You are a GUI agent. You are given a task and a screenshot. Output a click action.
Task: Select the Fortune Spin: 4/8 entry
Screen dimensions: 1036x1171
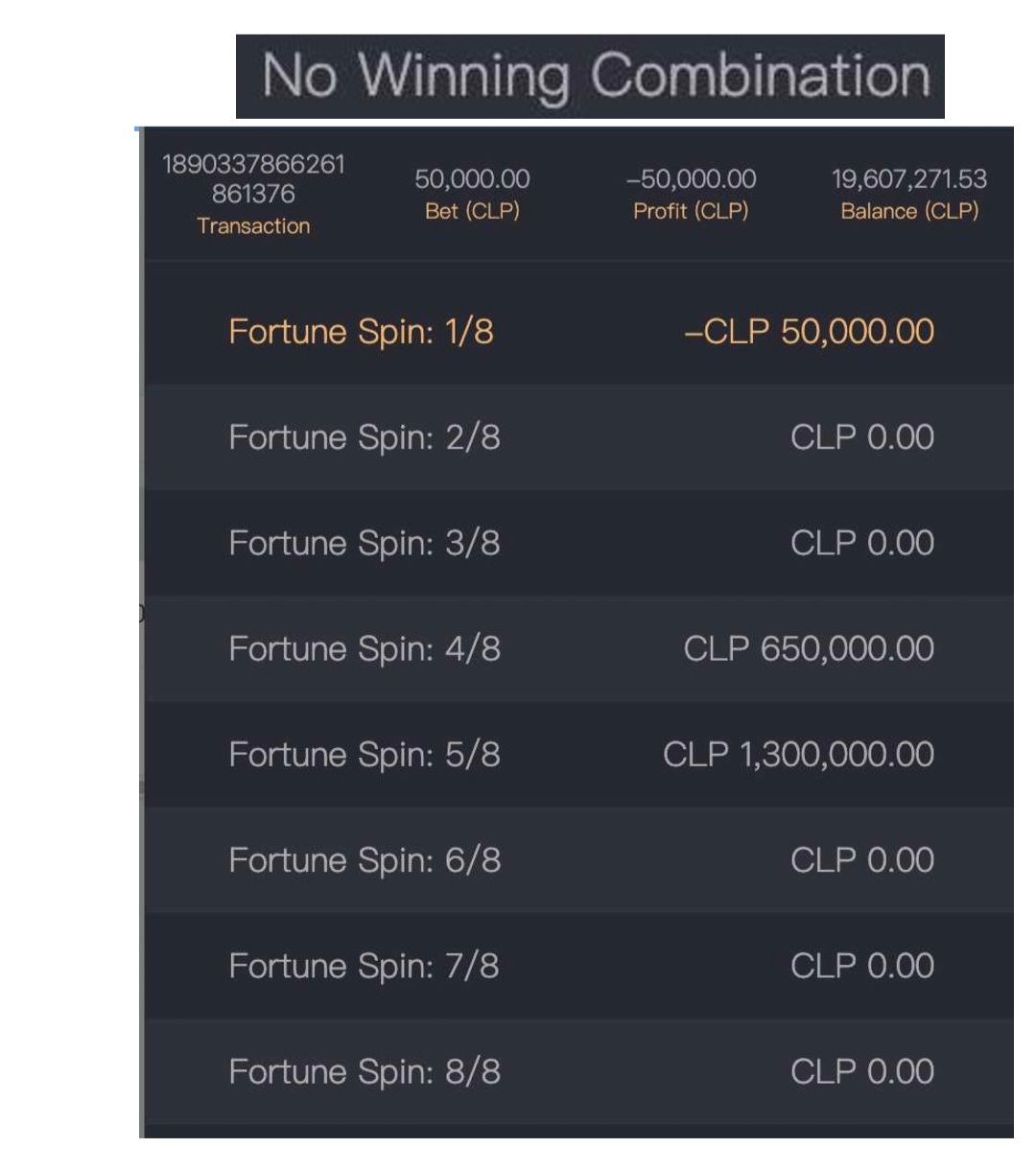tap(364, 649)
